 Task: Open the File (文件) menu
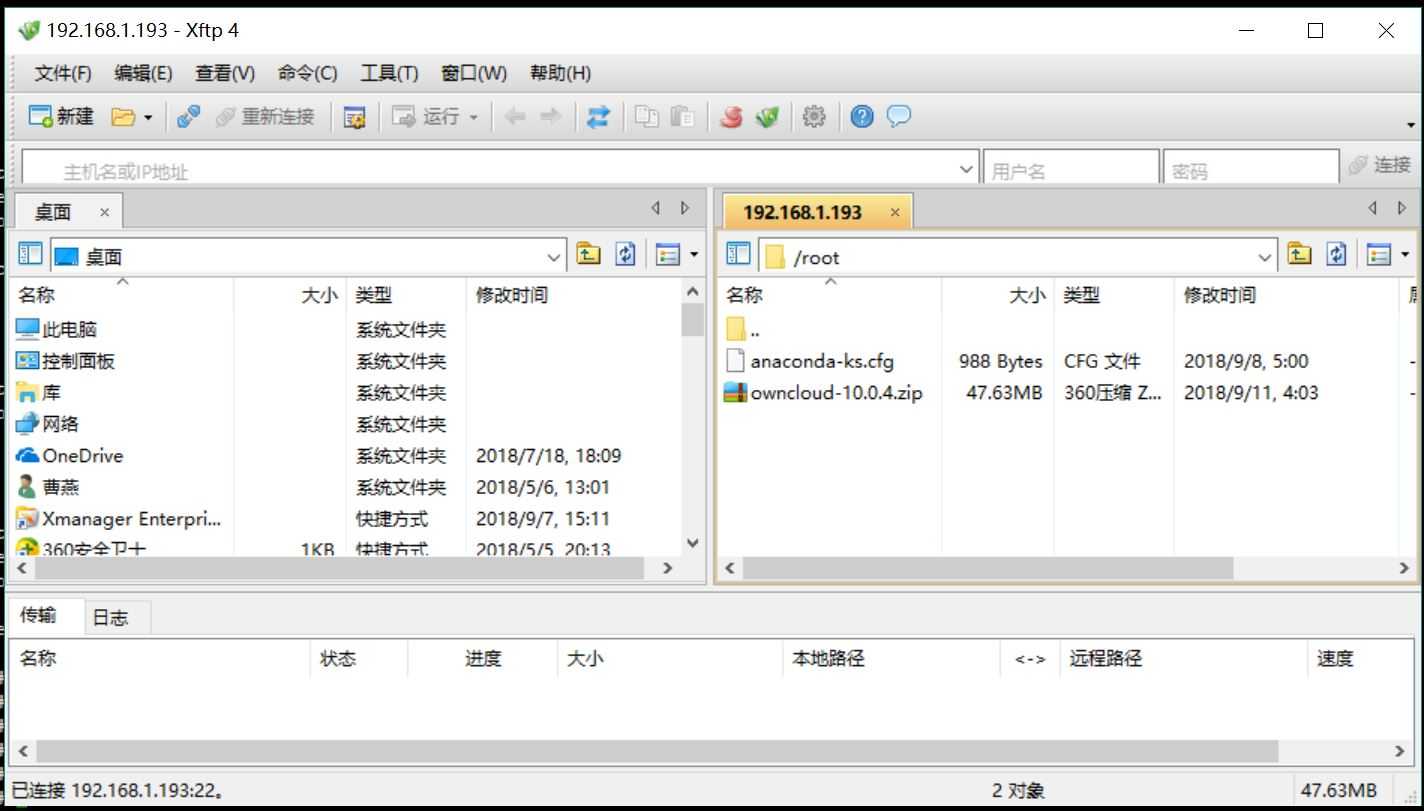(x=63, y=73)
